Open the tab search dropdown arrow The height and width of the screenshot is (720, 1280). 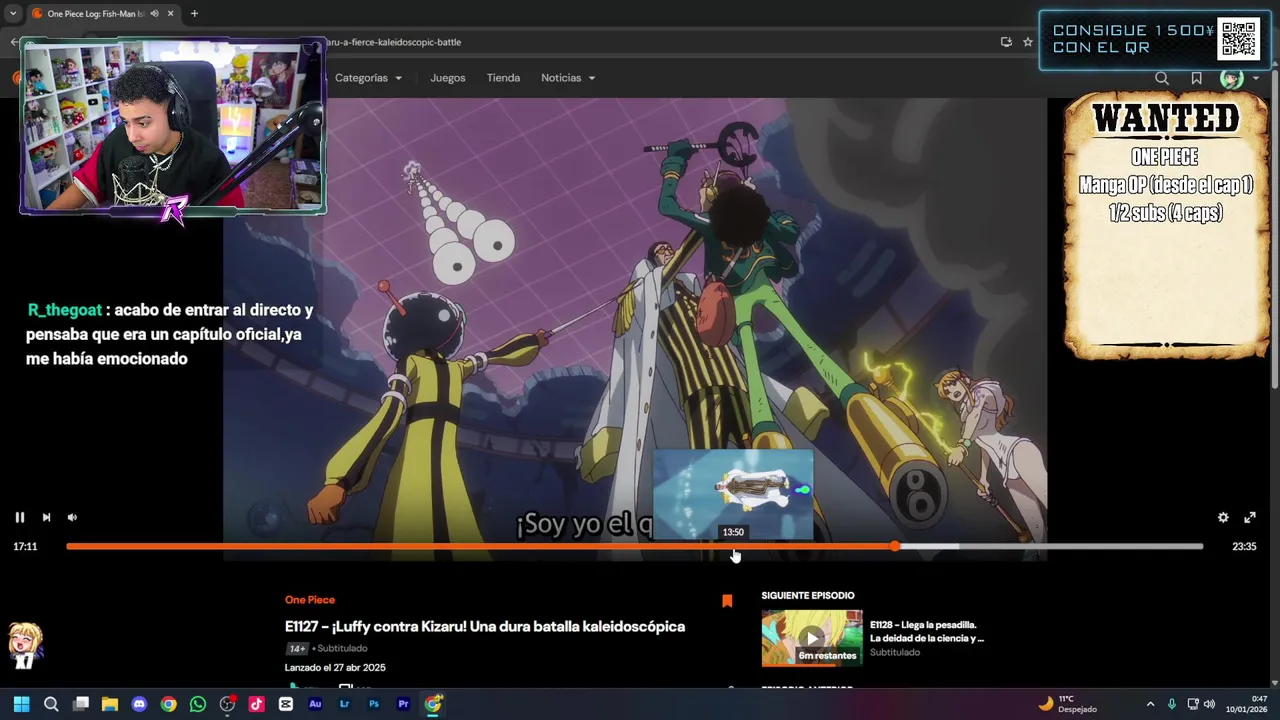pos(12,14)
